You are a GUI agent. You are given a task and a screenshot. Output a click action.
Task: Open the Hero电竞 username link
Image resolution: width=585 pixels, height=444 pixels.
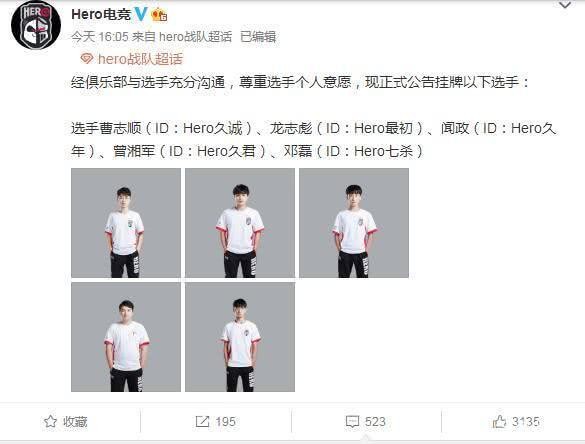coord(101,14)
